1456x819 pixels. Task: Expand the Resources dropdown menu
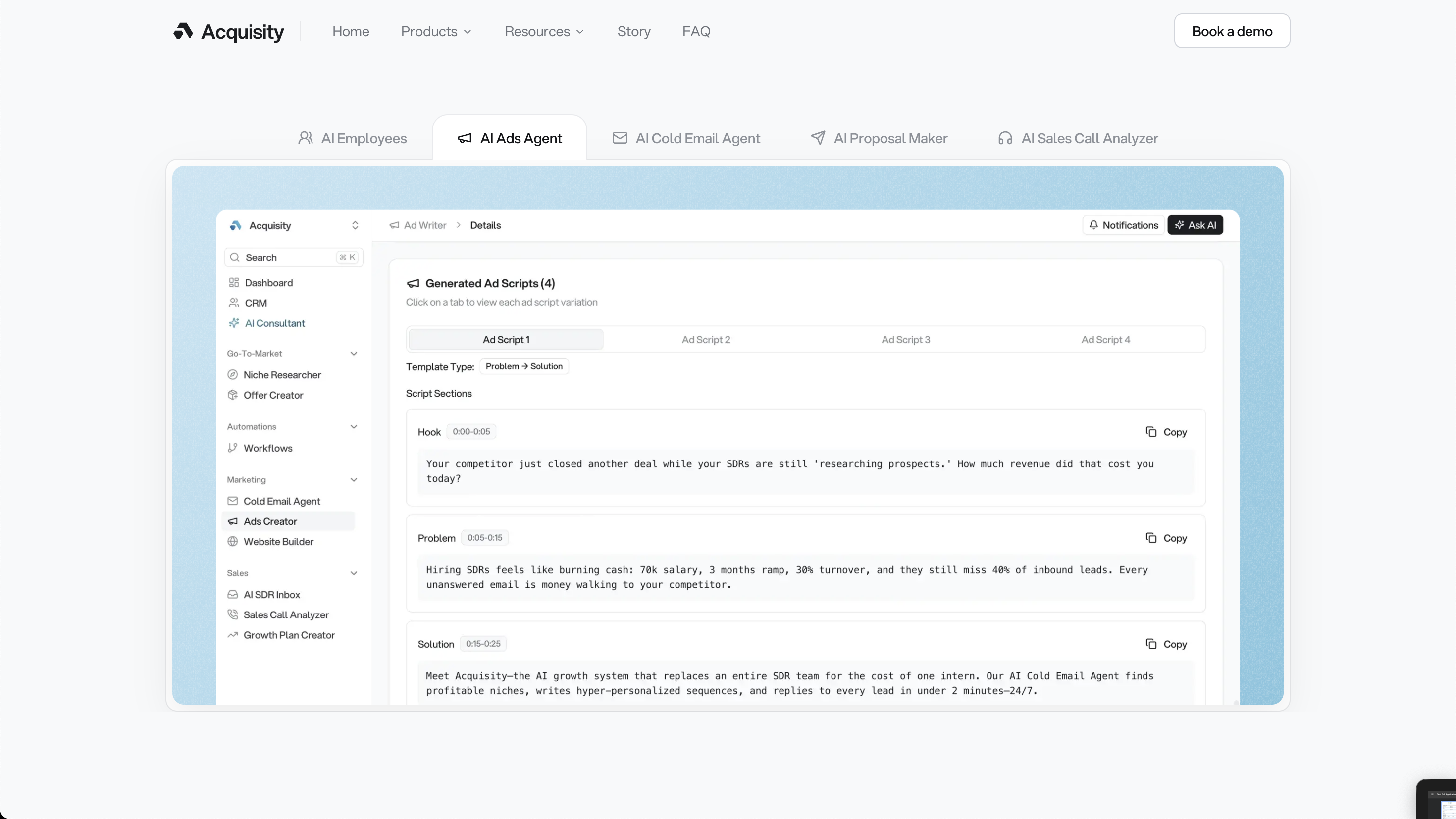tap(544, 31)
